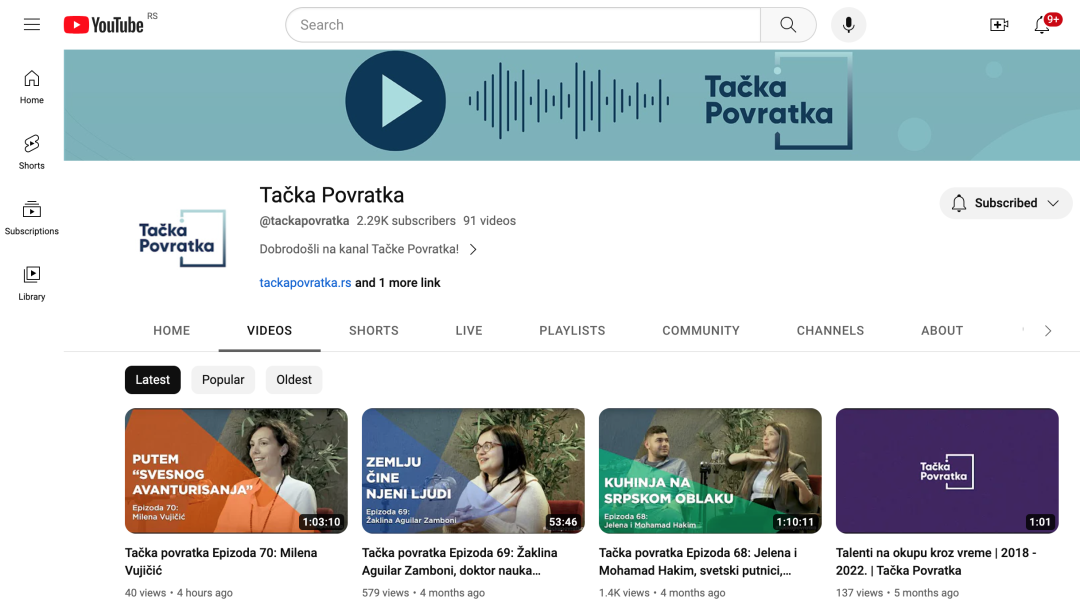The height and width of the screenshot is (604, 1080).
Task: Open Epizoda 68 Kuhinja na srpskom oblaku thumbnail
Action: pyautogui.click(x=710, y=471)
